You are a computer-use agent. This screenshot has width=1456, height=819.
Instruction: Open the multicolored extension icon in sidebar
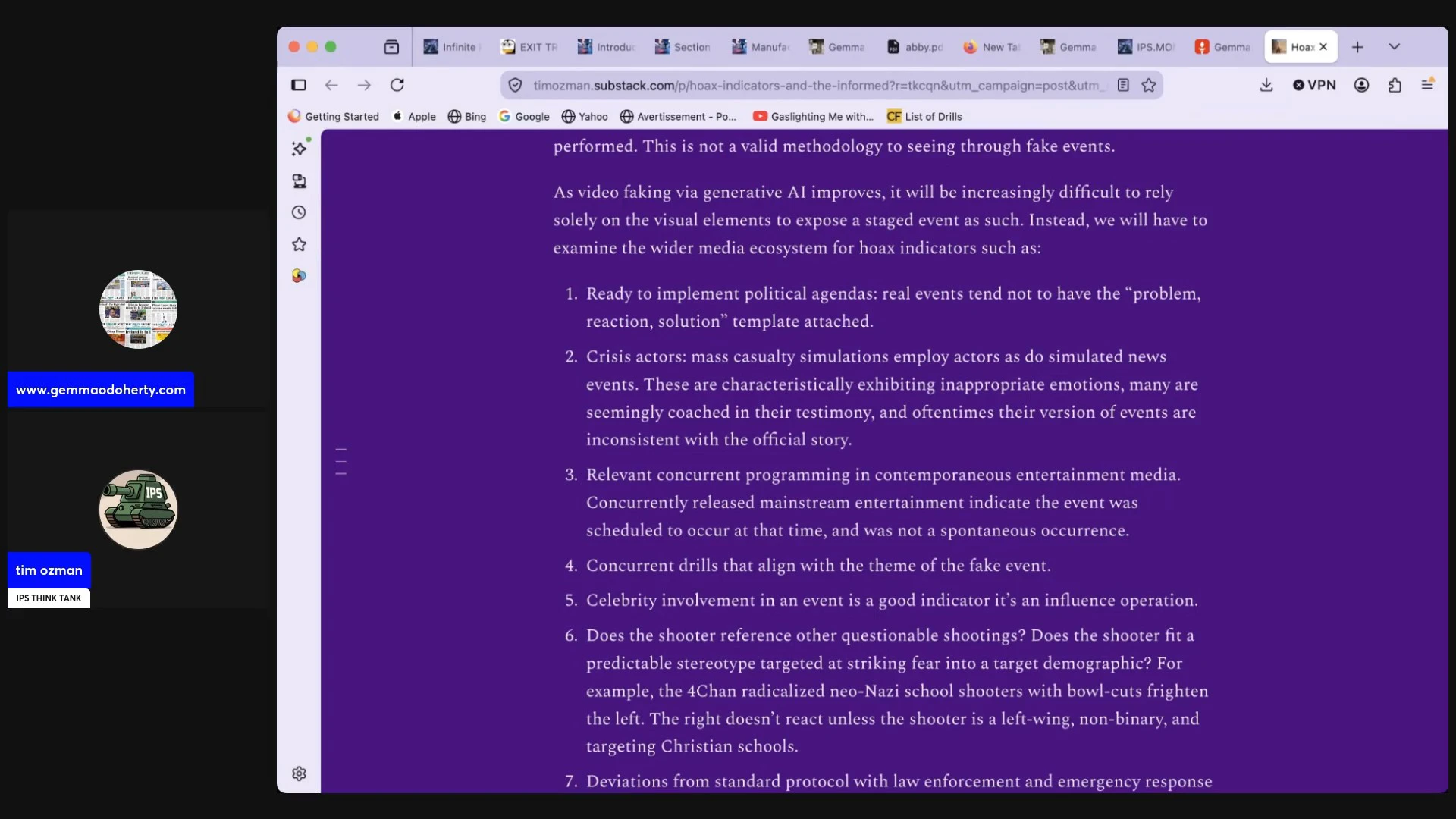[x=299, y=276]
